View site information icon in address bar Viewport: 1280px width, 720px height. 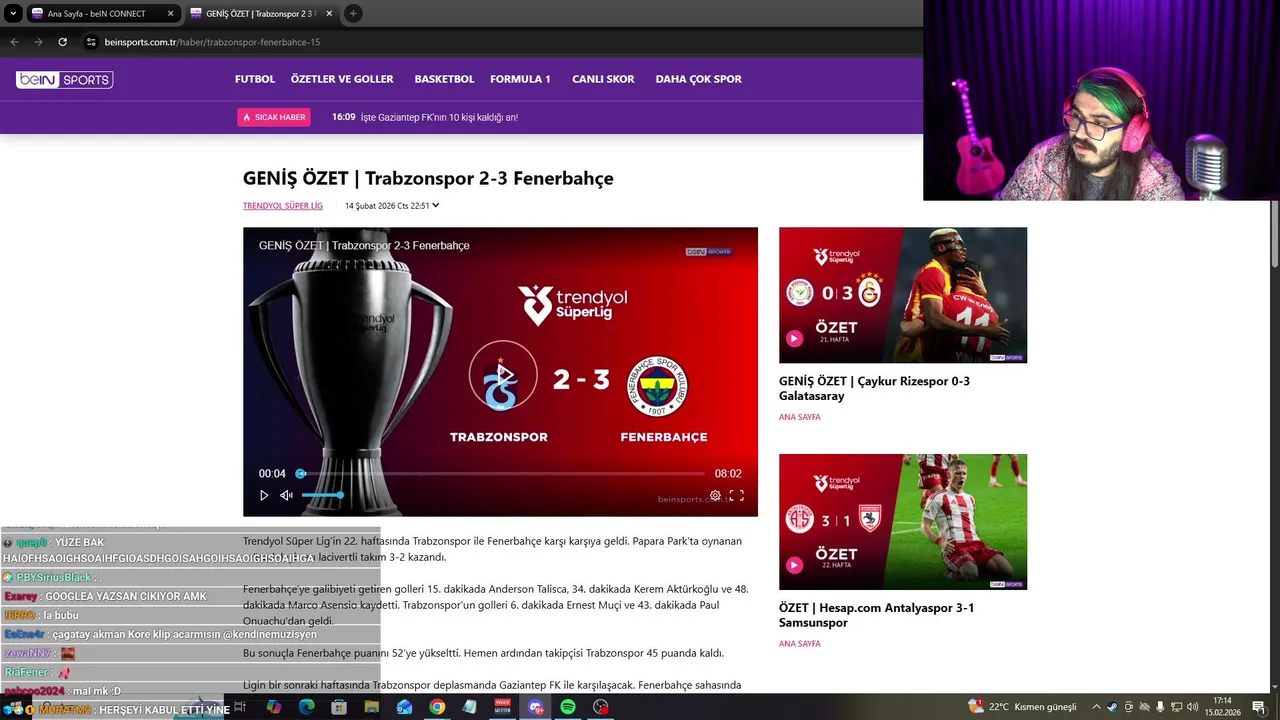tap(91, 42)
